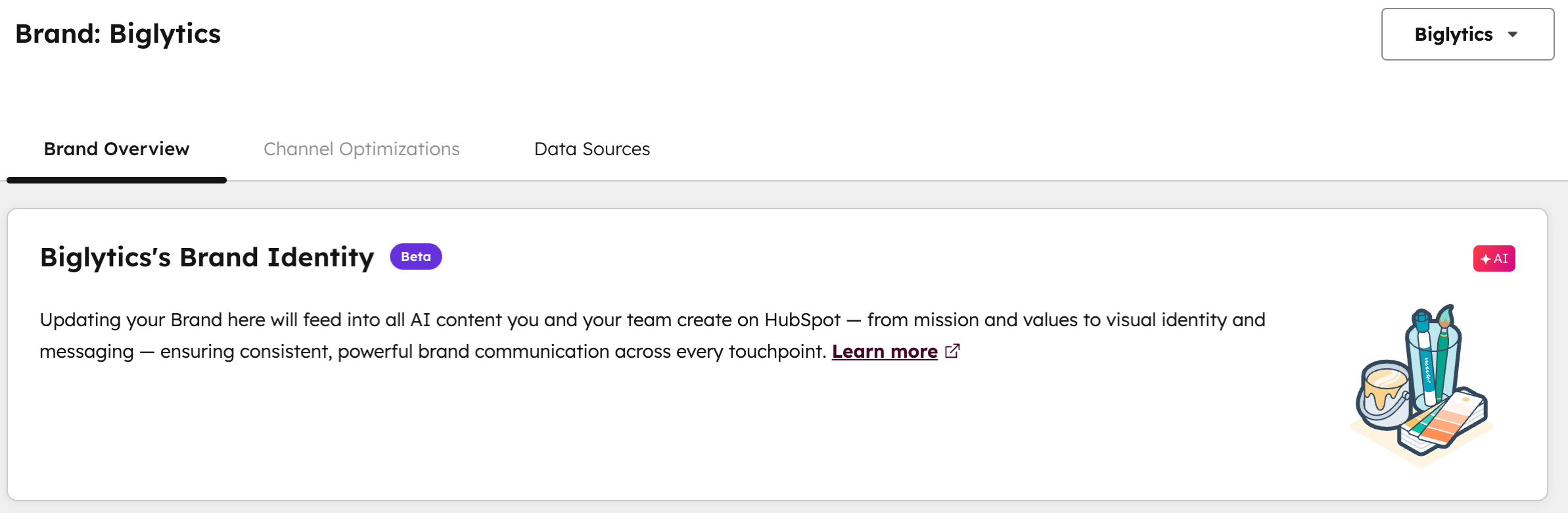Go to the Data Sources tab

[591, 149]
